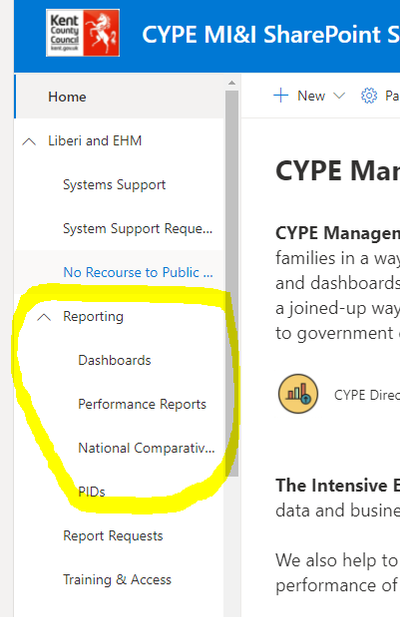Collapse the Liberi and EHM section
The height and width of the screenshot is (617, 400).
point(29,141)
